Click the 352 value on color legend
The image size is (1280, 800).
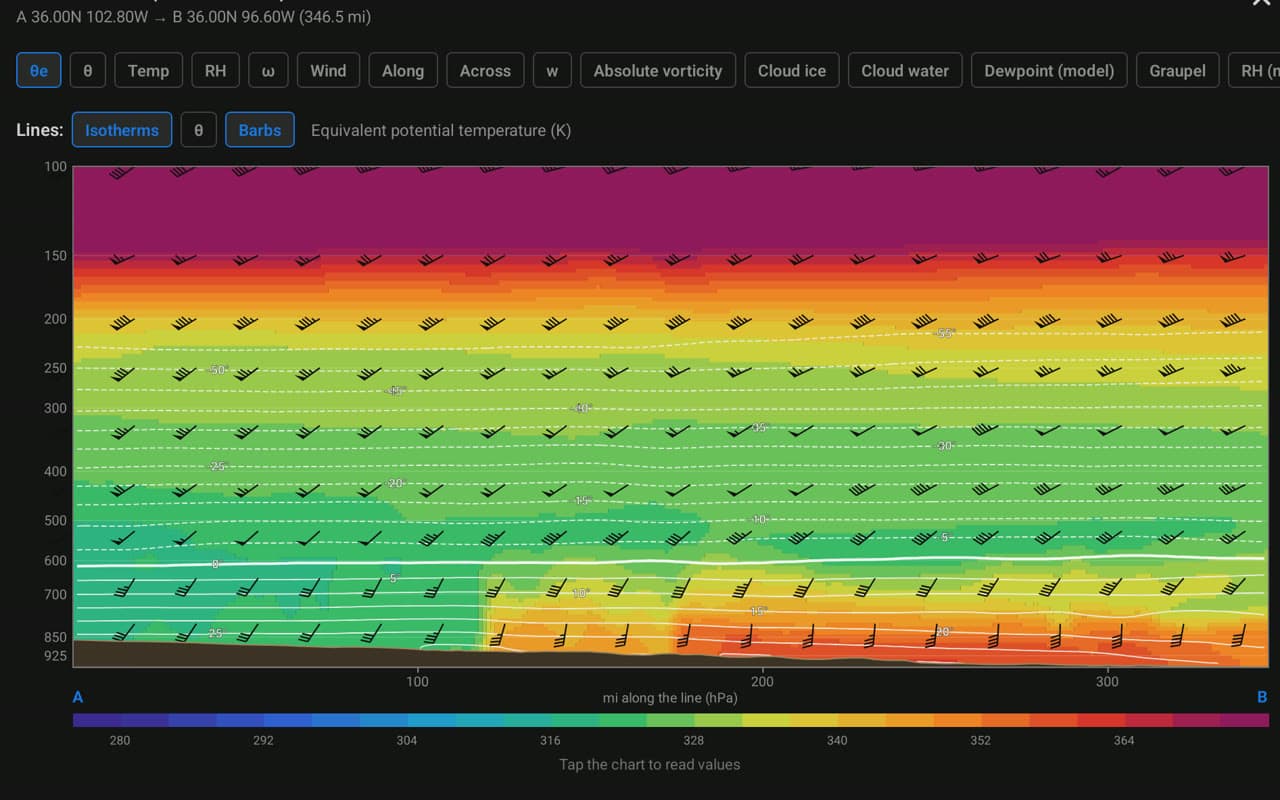pos(980,741)
